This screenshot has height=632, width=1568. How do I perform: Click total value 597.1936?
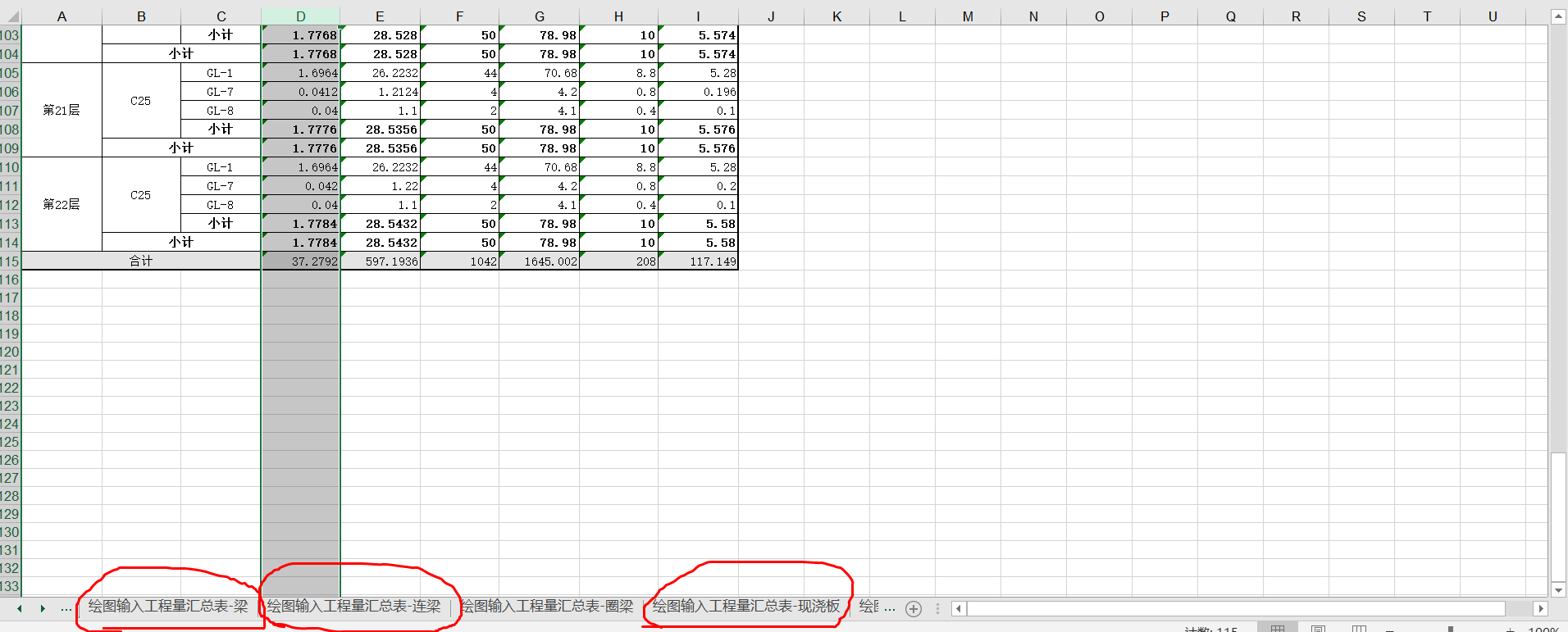pyautogui.click(x=380, y=261)
